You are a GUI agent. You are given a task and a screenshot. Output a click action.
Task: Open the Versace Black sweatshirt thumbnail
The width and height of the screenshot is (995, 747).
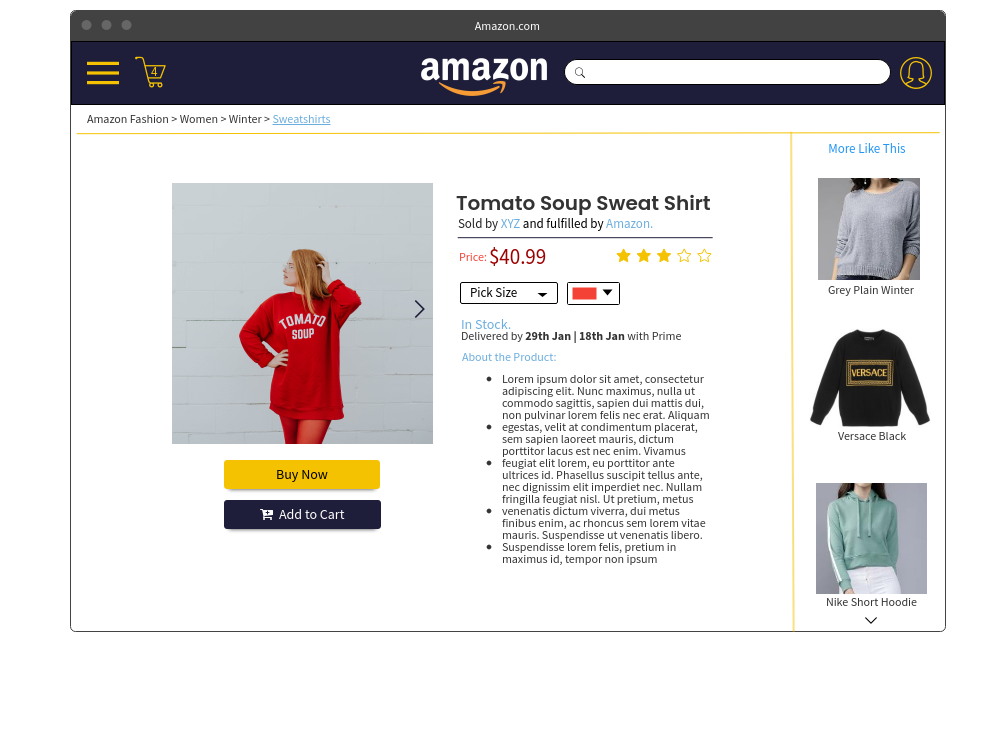[870, 377]
